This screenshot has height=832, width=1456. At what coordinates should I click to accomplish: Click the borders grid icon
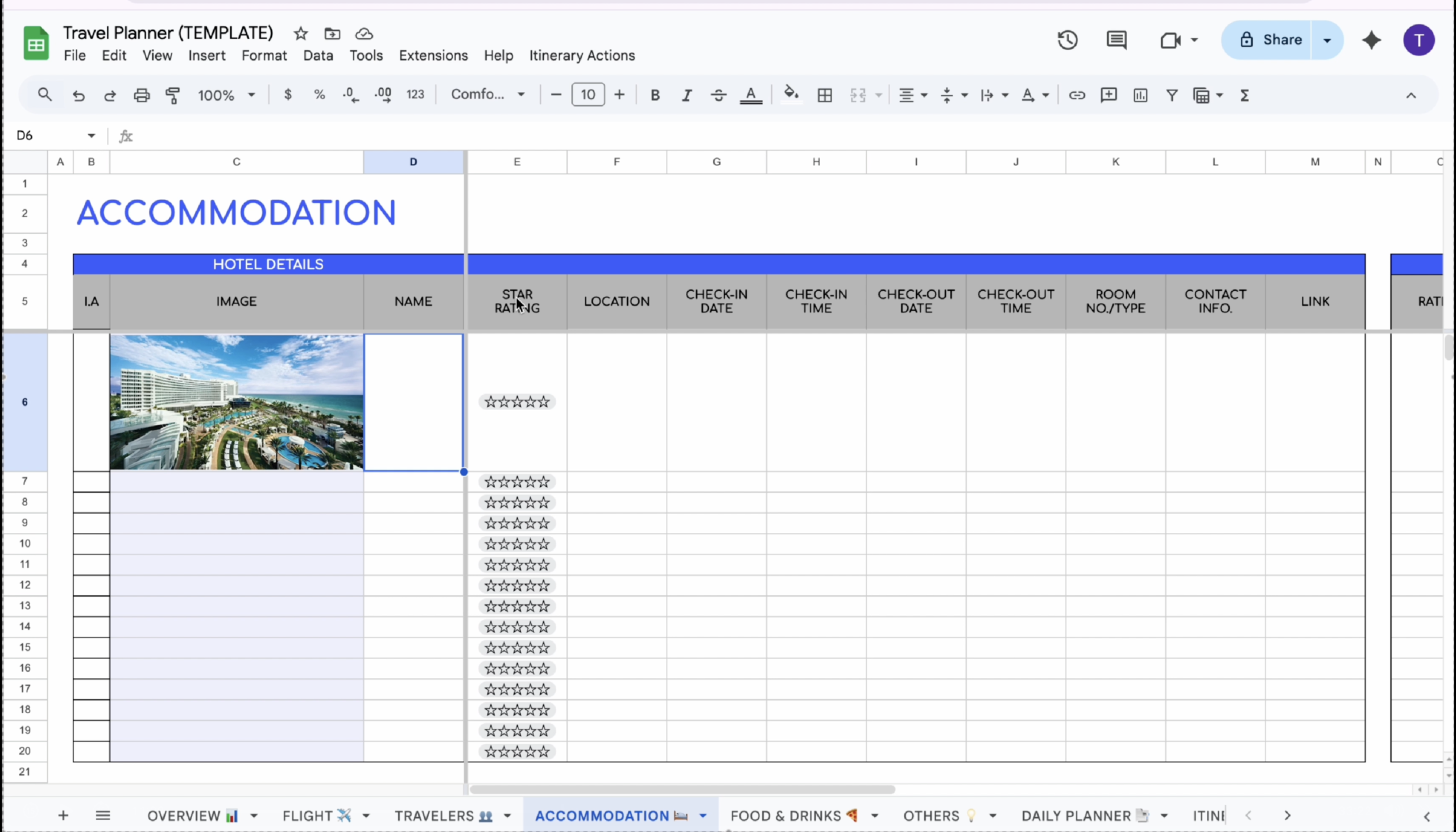[x=825, y=95]
